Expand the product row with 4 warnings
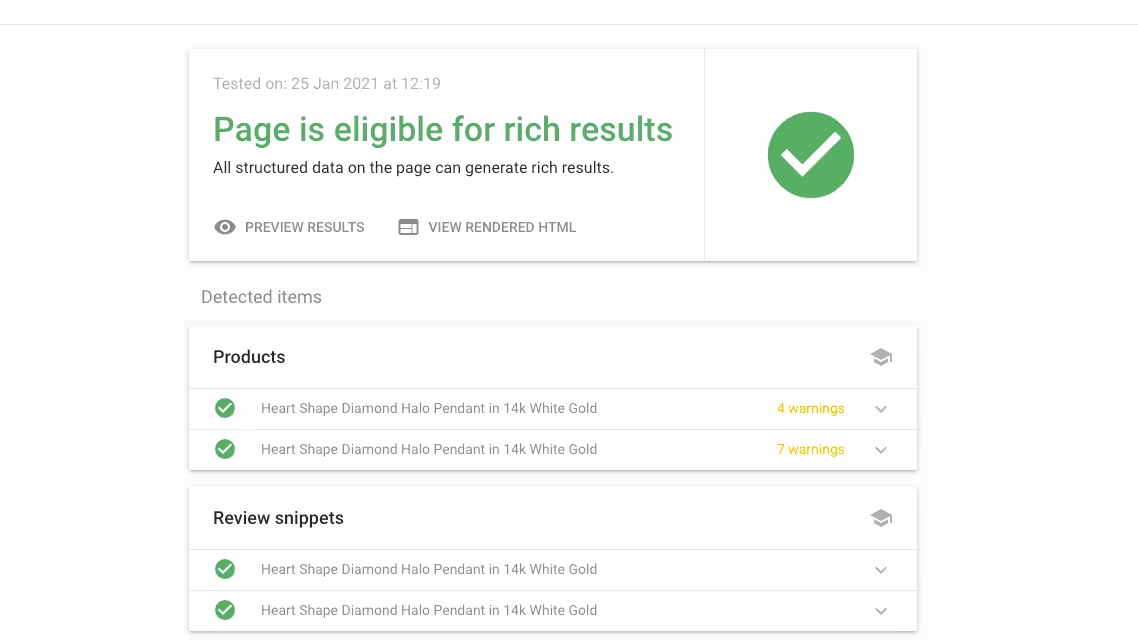 tap(881, 409)
